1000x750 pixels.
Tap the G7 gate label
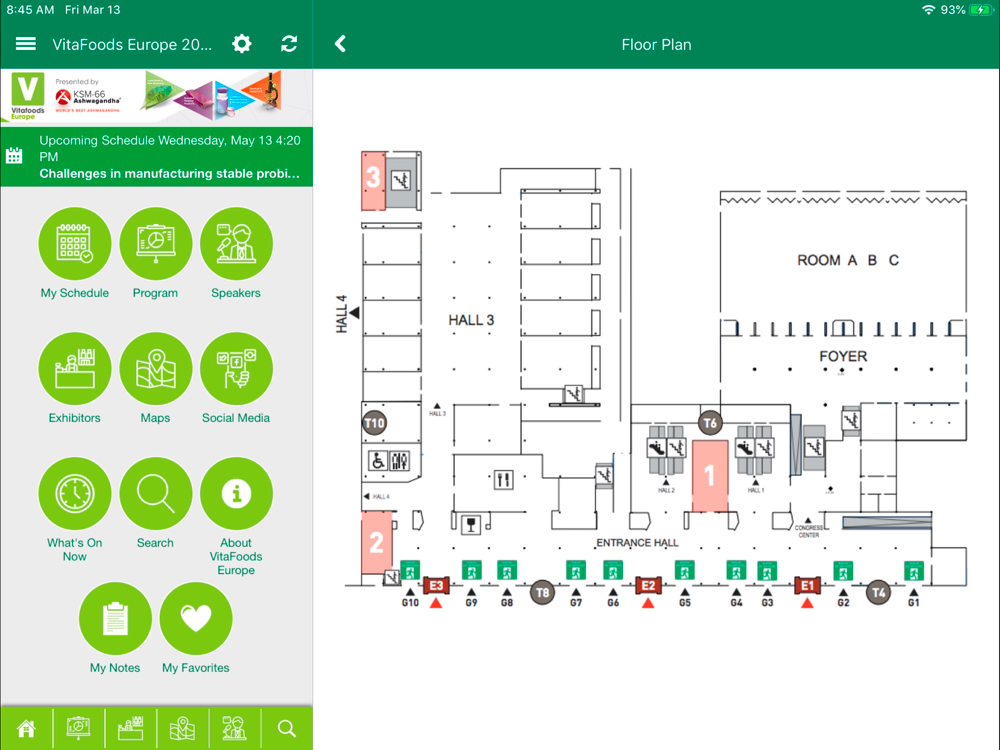(x=576, y=603)
